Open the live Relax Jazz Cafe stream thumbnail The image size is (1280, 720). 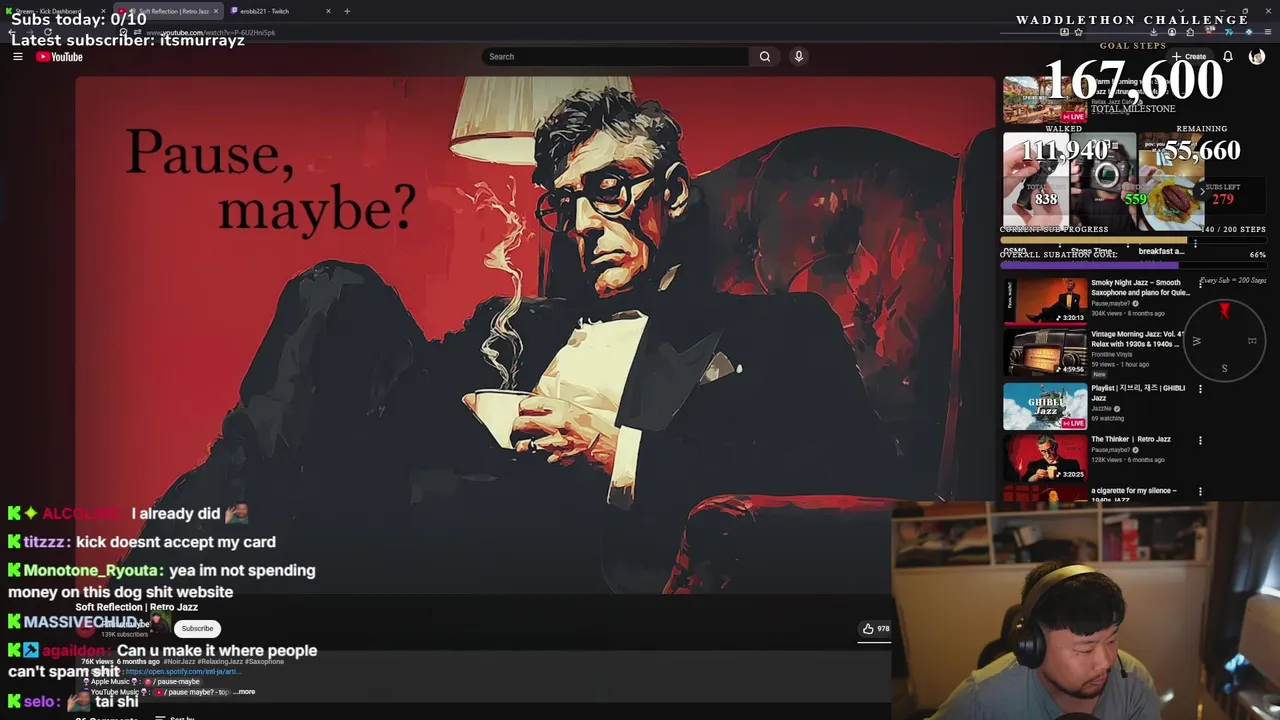click(1044, 100)
